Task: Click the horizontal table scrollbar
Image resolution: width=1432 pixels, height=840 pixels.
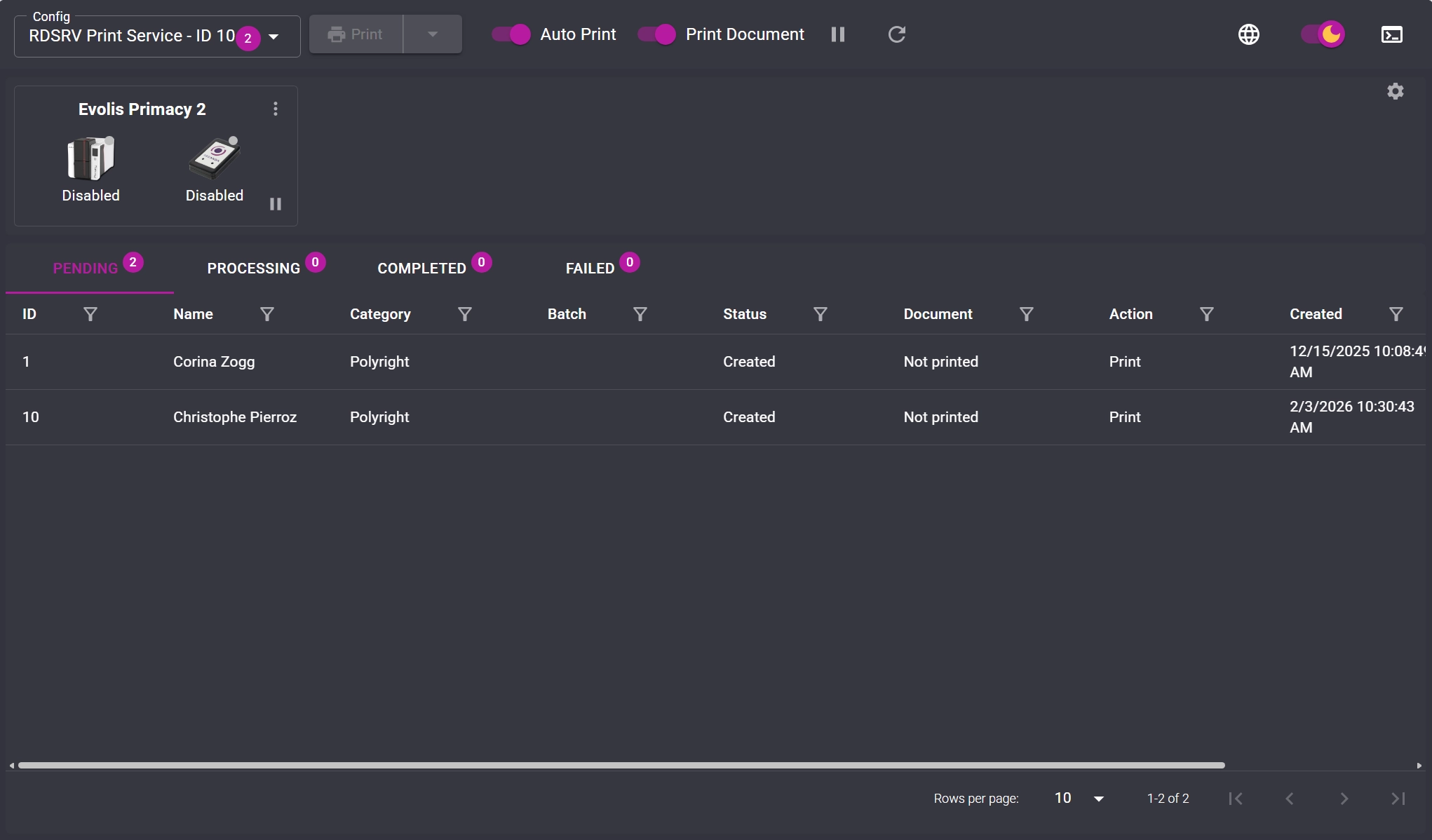Action: click(621, 765)
